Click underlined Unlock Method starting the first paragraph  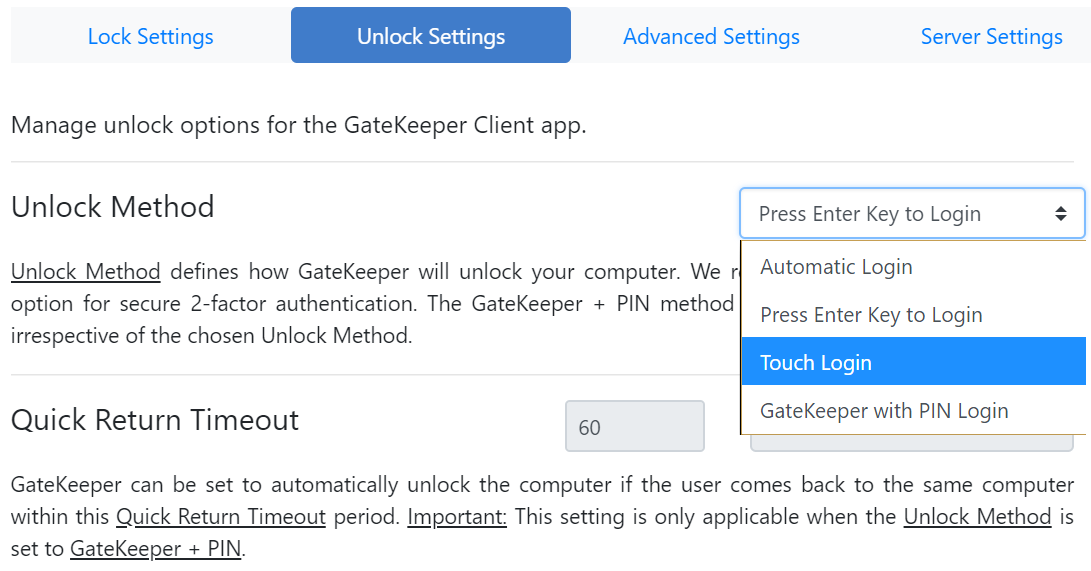click(x=86, y=272)
